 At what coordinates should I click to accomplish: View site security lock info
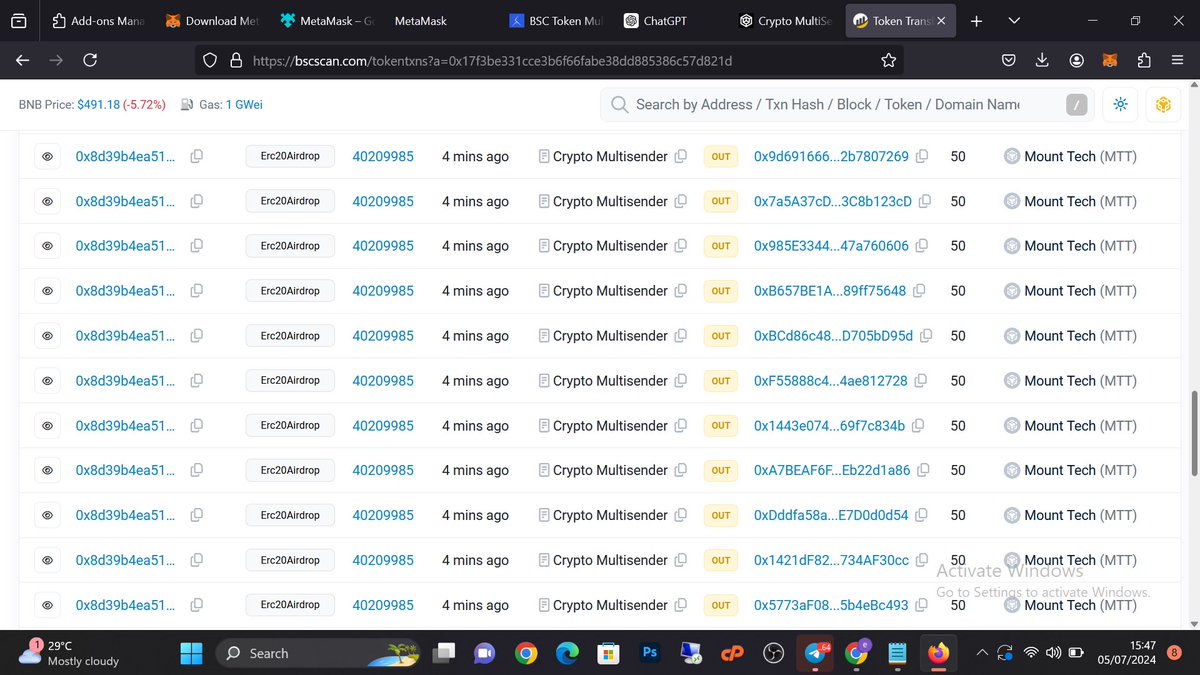point(236,61)
